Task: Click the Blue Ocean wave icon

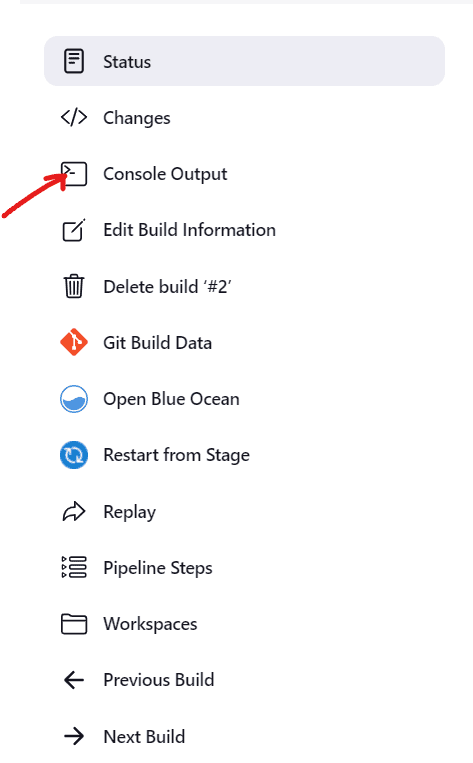Action: 74,399
